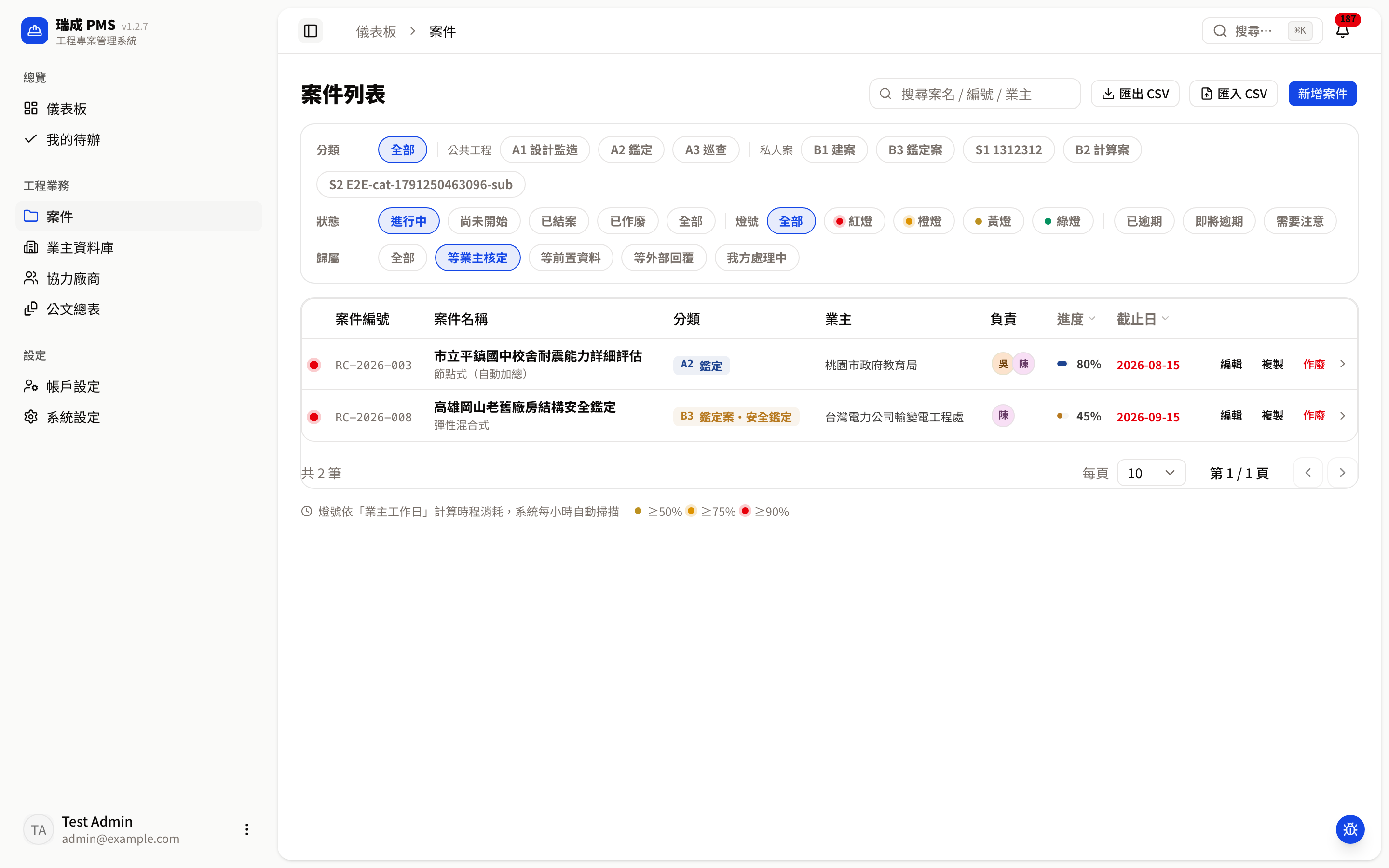
Task: Click 匯出 CSV button
Action: 1135,94
